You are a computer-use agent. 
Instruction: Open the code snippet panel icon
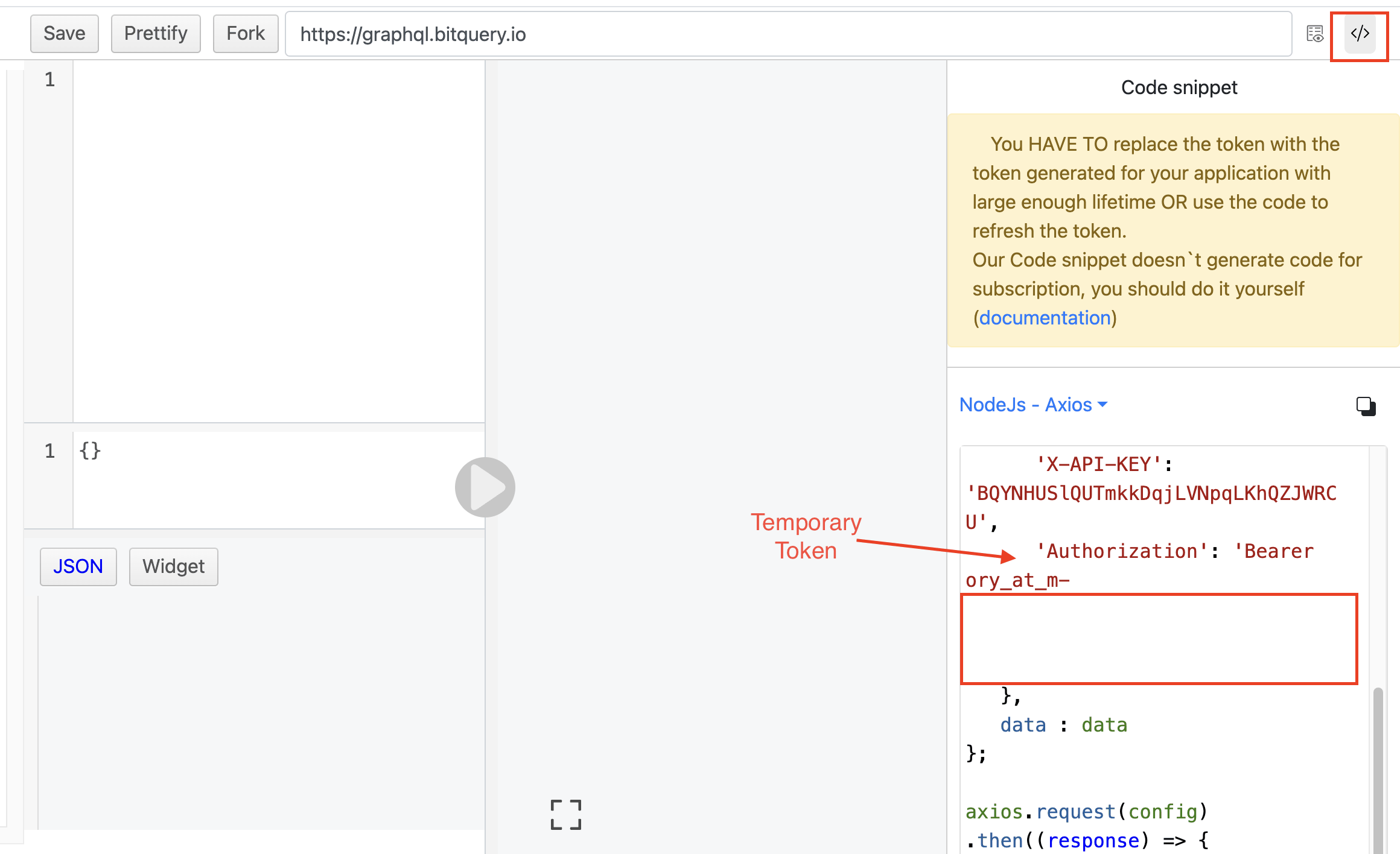pos(1360,34)
